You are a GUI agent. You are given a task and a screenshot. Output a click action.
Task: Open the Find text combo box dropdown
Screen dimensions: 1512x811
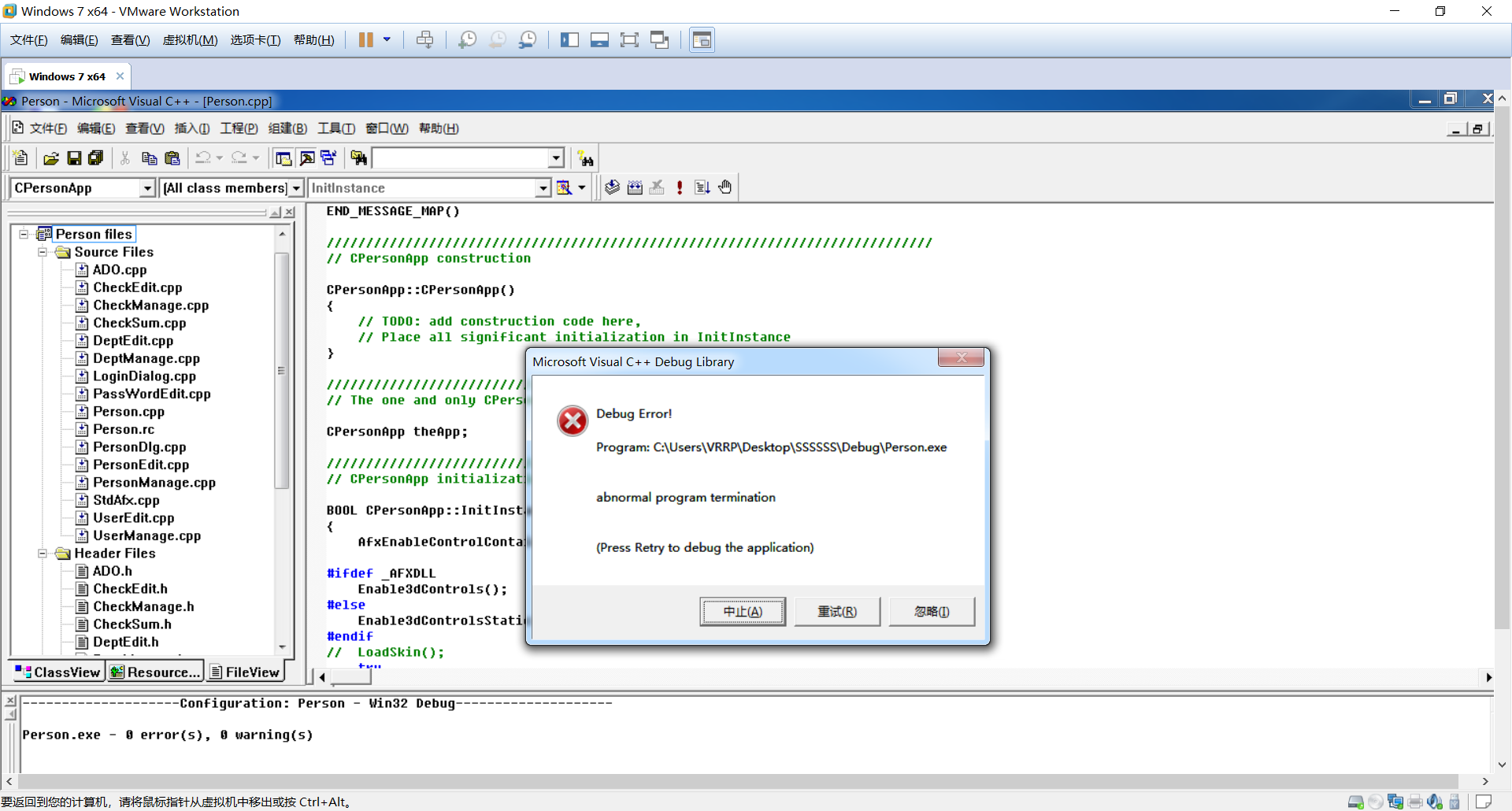(x=556, y=158)
